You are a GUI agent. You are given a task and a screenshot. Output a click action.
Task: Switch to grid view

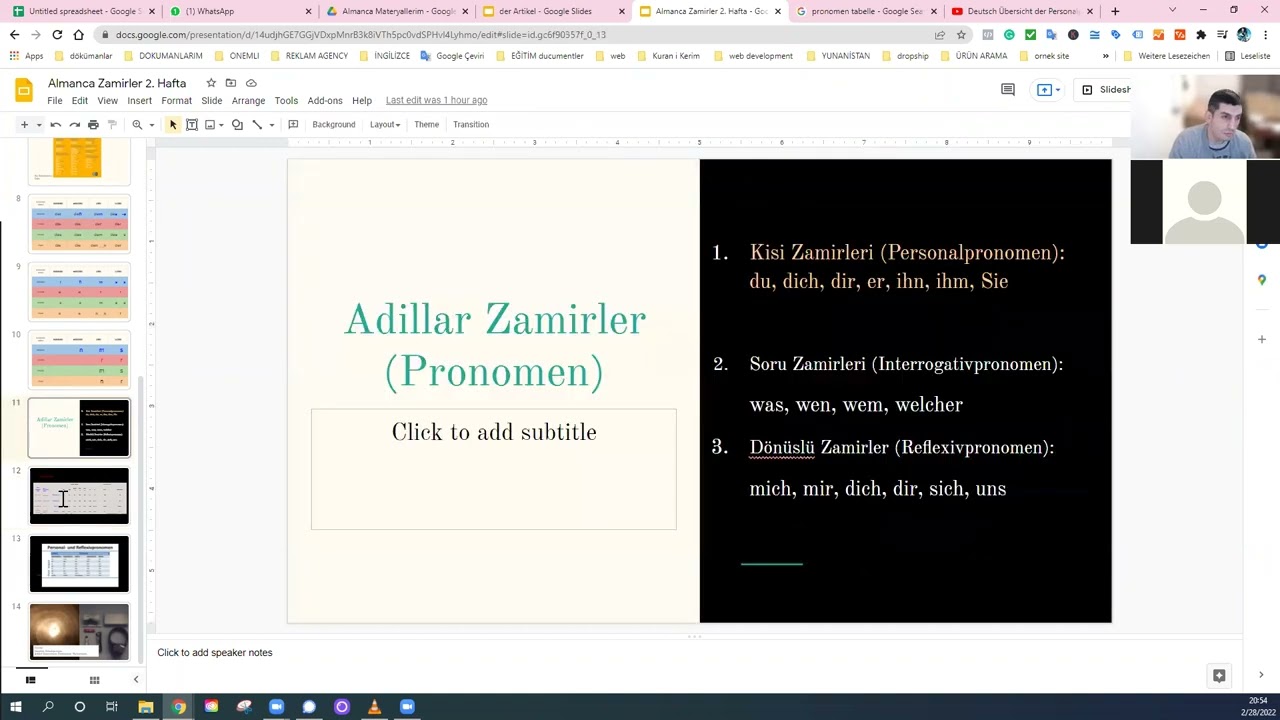tap(94, 680)
